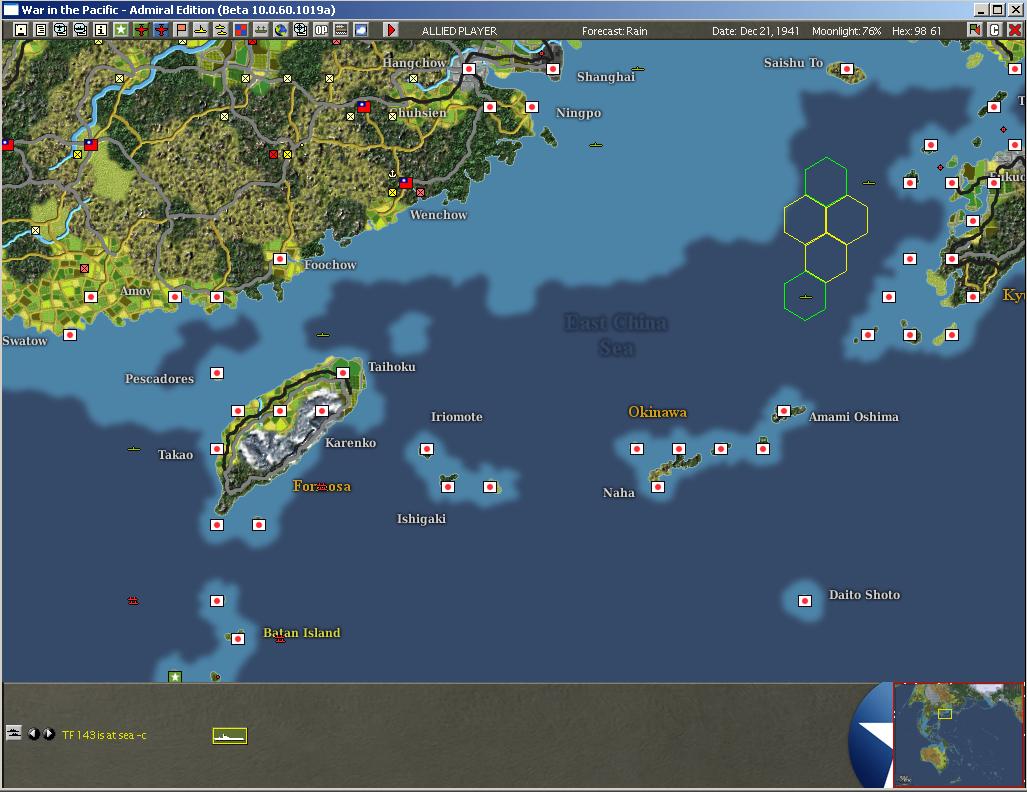
Task: Click the 'Moonlight: 76%' status text
Action: [x=846, y=31]
